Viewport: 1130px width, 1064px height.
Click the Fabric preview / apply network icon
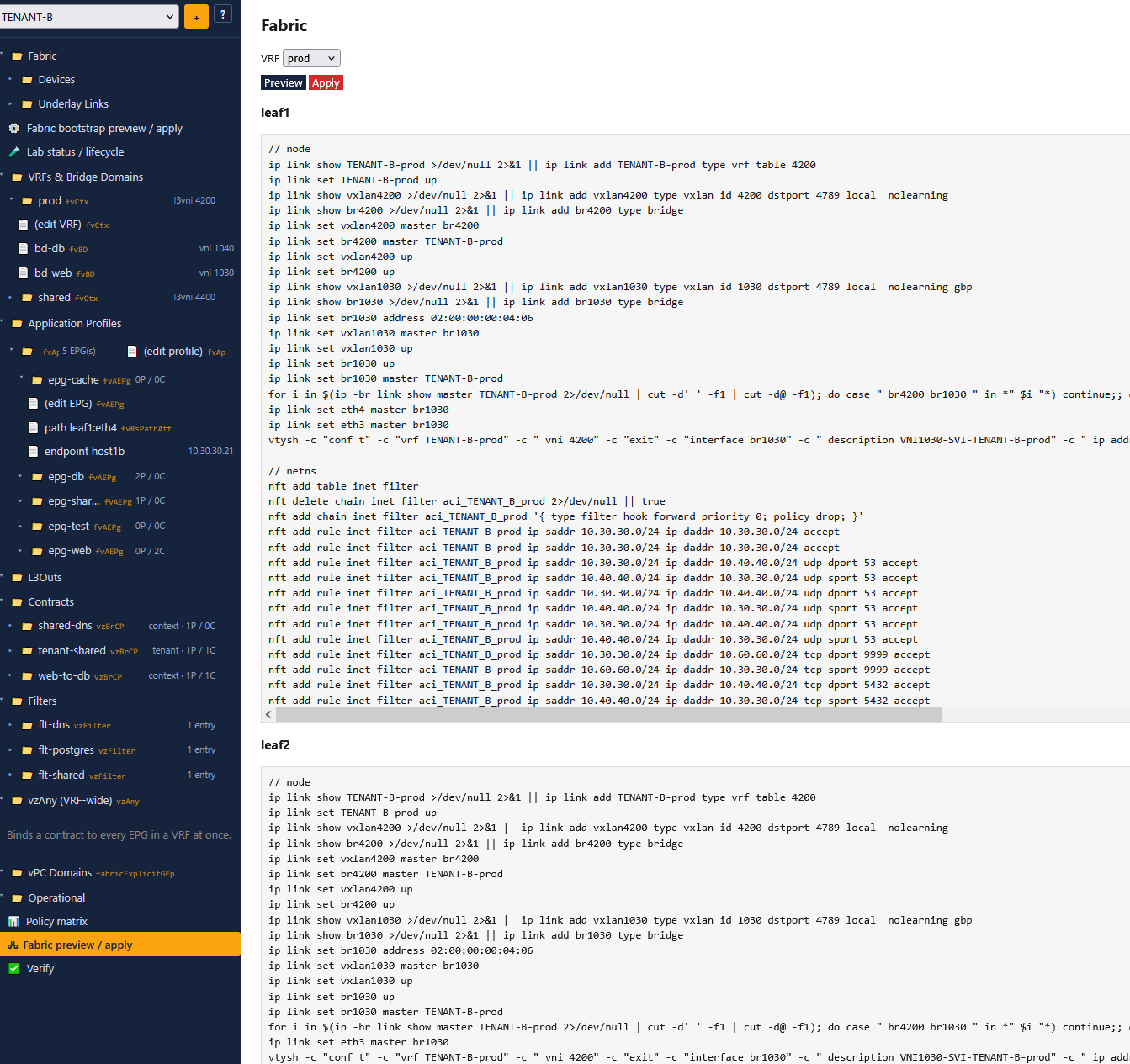13,945
